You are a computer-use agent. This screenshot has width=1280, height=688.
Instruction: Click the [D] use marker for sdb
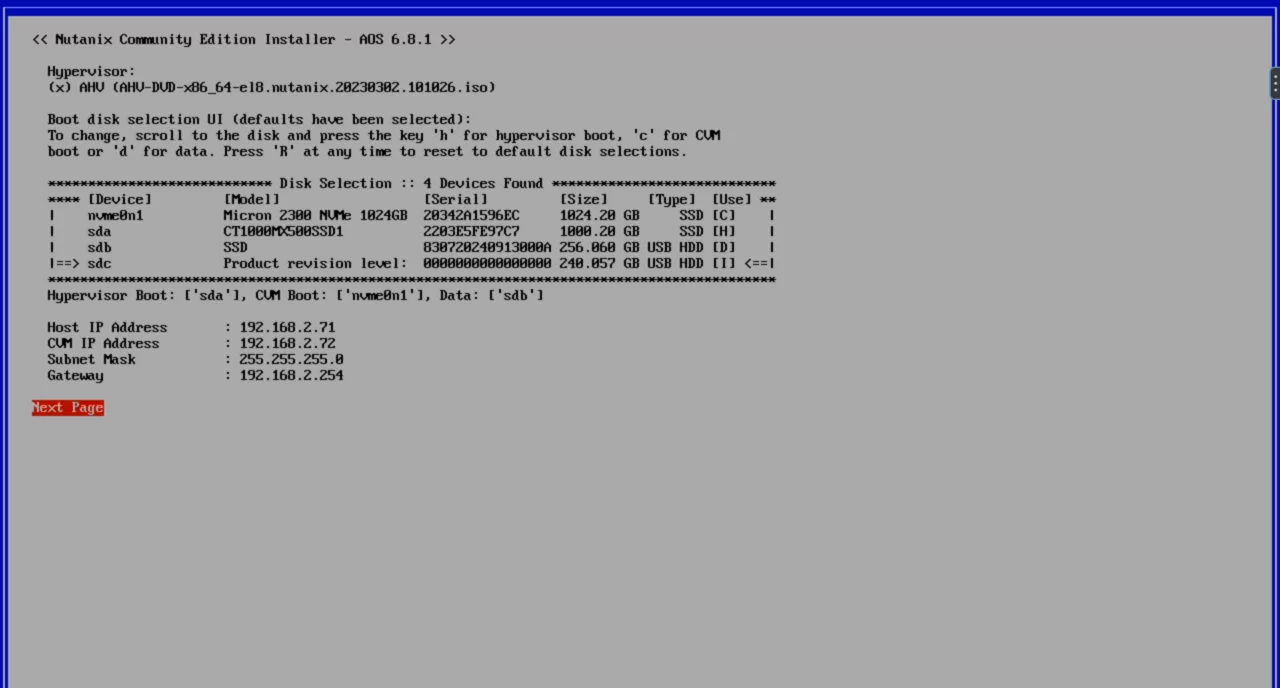tap(723, 247)
